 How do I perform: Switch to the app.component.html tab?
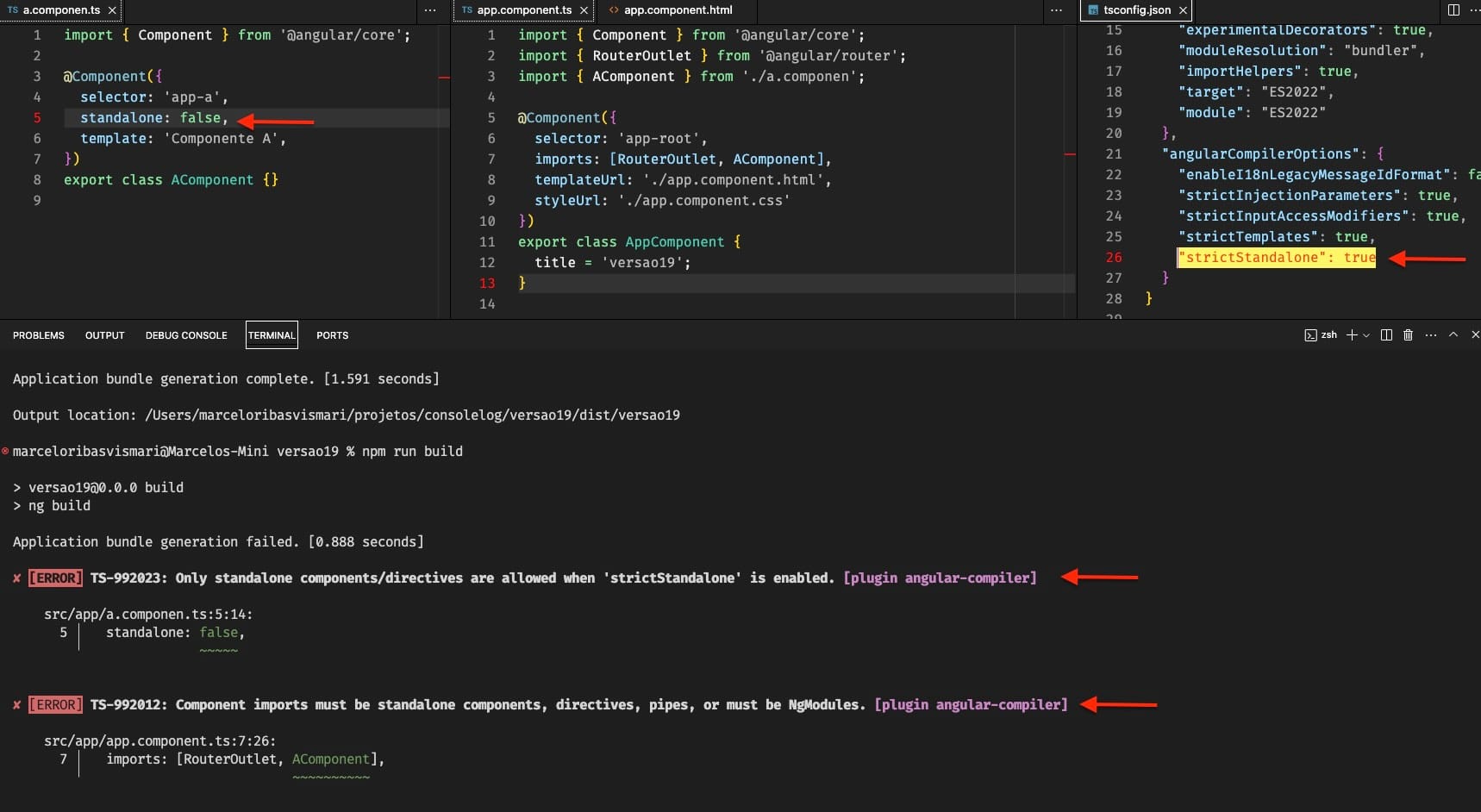[x=678, y=10]
